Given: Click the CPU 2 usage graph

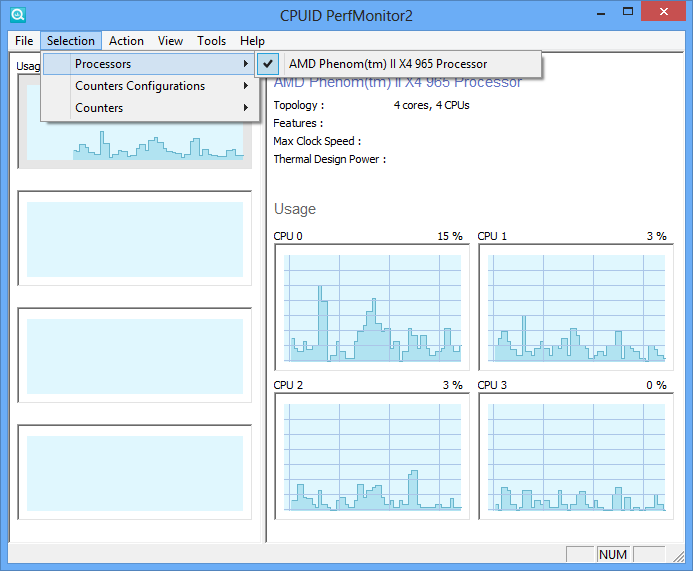Looking at the screenshot, I should pos(372,457).
